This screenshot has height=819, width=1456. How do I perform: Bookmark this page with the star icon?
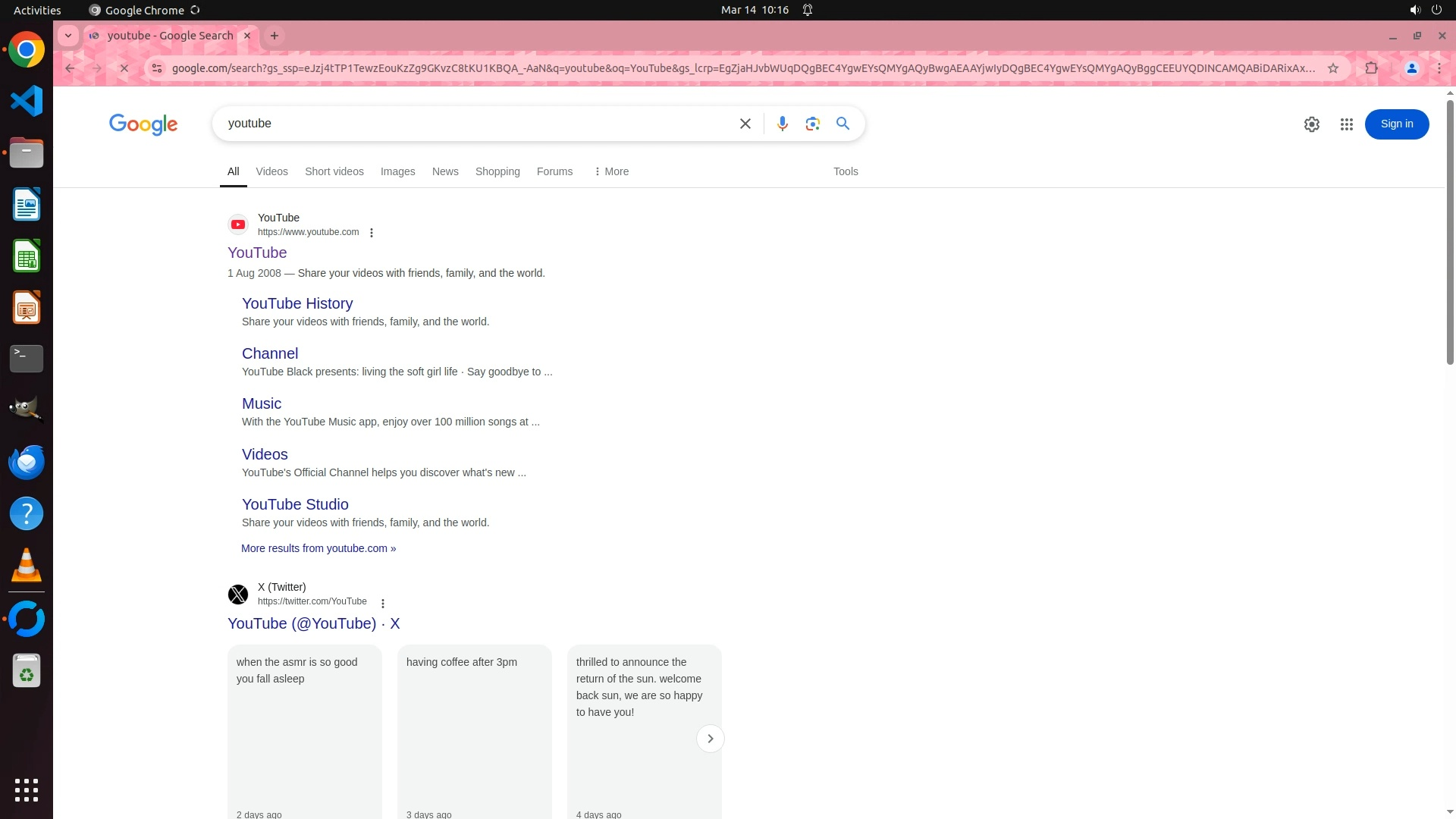(x=1332, y=68)
